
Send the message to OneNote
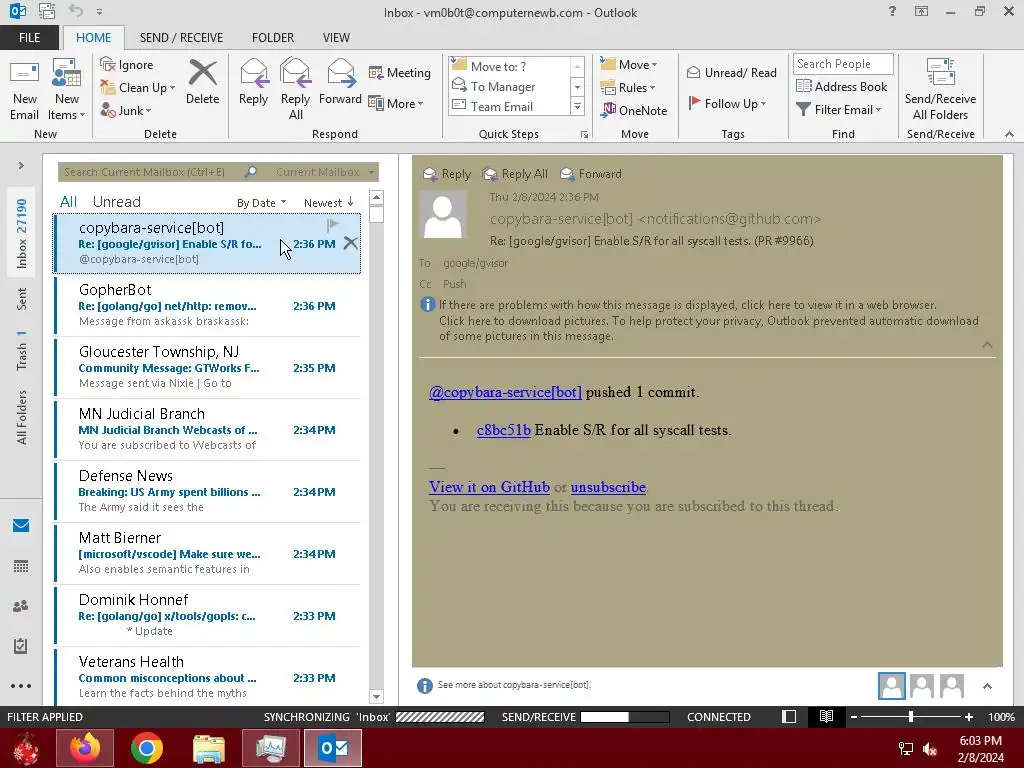pyautogui.click(x=634, y=110)
